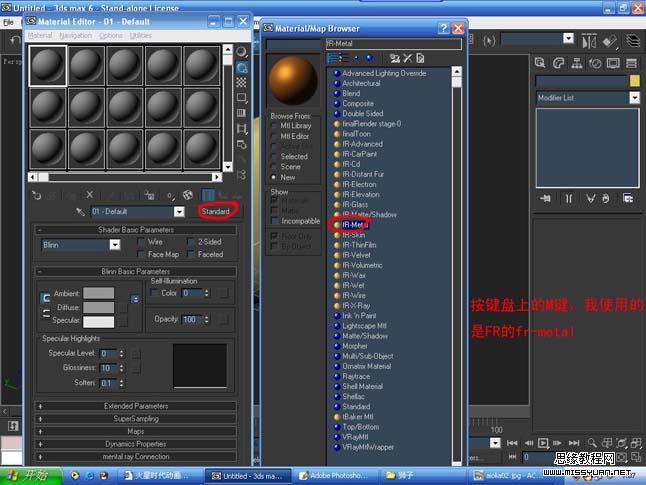646x485 pixels.
Task: Click the Specular color swatch
Action: 98,322
